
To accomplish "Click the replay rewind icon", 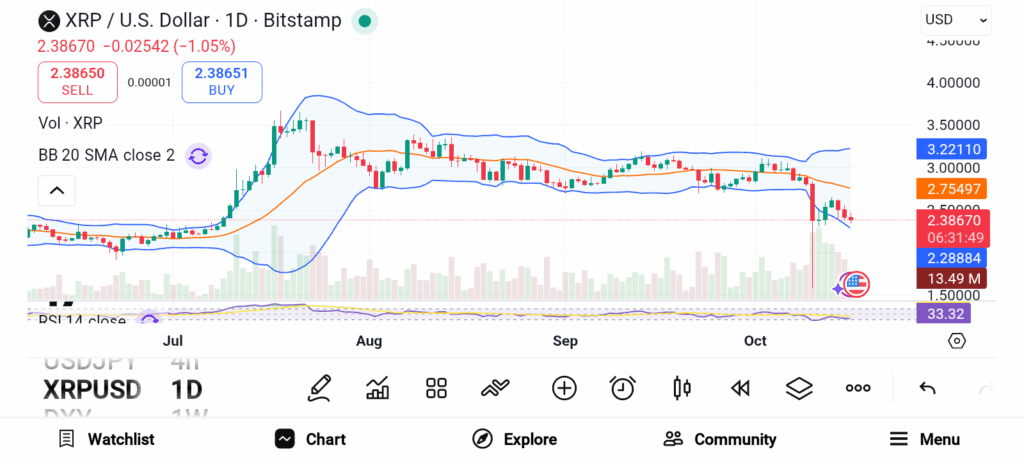I will (x=740, y=388).
